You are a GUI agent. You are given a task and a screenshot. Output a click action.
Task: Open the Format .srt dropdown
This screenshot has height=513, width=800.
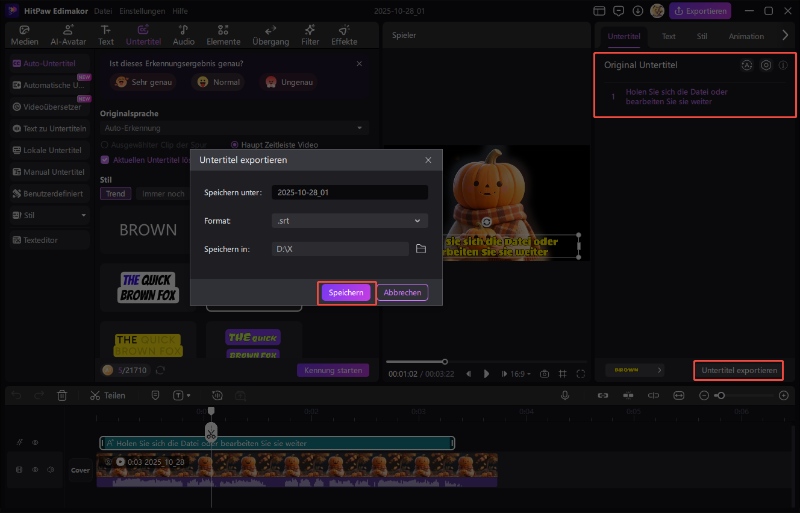[x=349, y=221]
